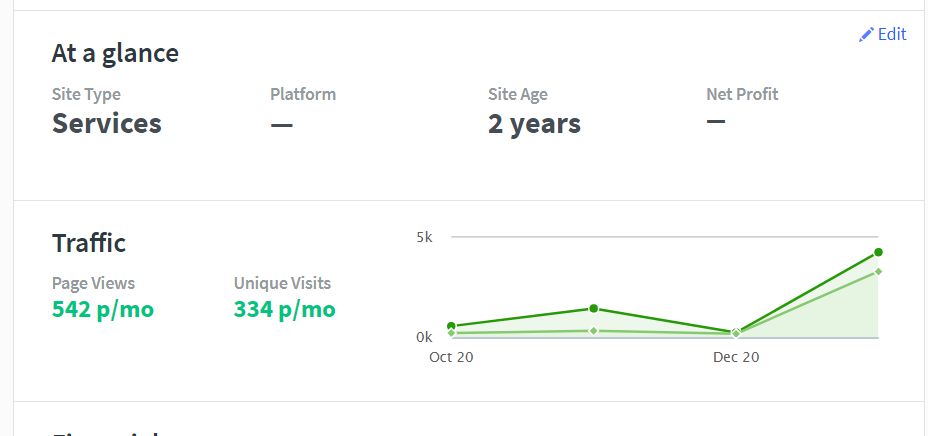Image resolution: width=928 pixels, height=436 pixels.
Task: Click the Oct 20 unique visits diamond
Action: click(x=452, y=333)
